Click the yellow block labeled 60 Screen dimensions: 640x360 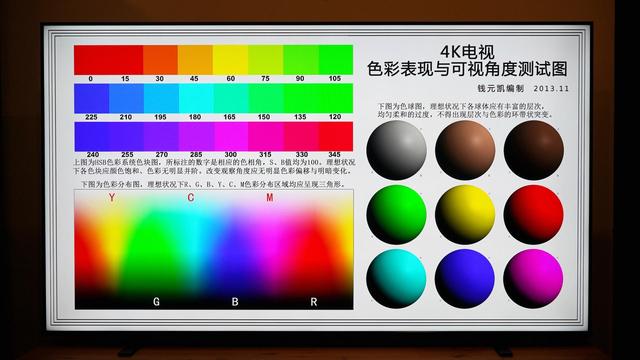(230, 60)
